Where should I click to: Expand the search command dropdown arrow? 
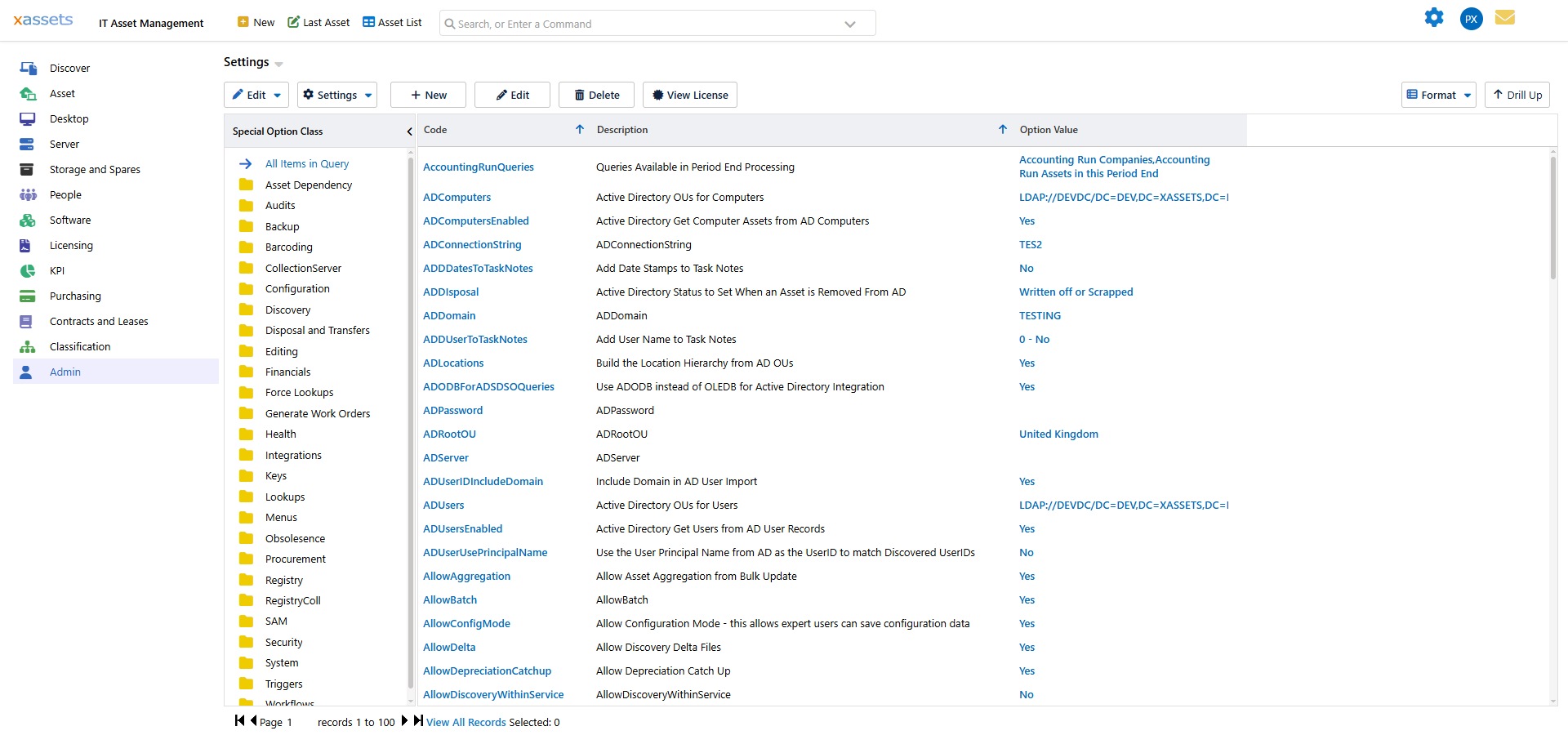tap(850, 23)
